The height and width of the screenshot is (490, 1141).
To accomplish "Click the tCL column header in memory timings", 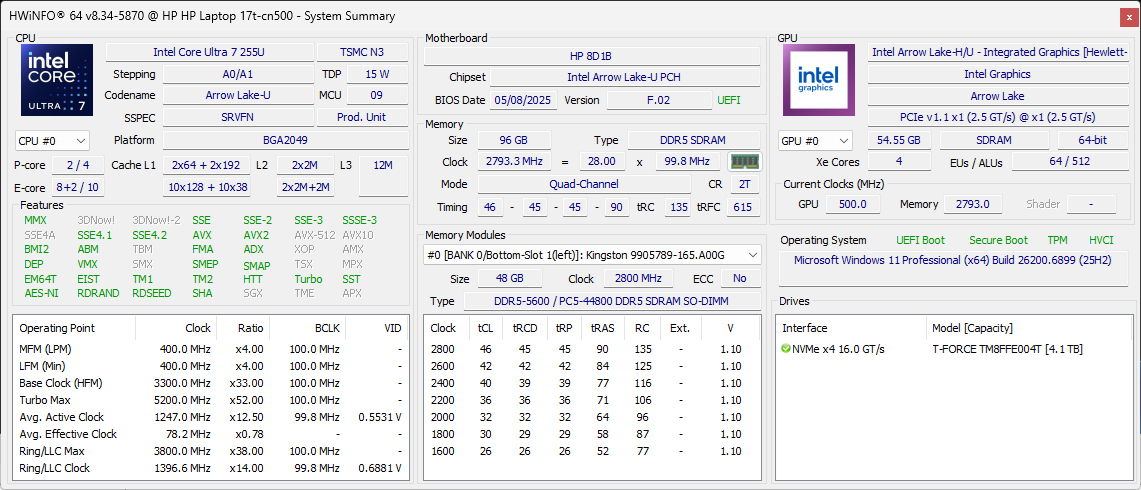I will click(x=485, y=328).
